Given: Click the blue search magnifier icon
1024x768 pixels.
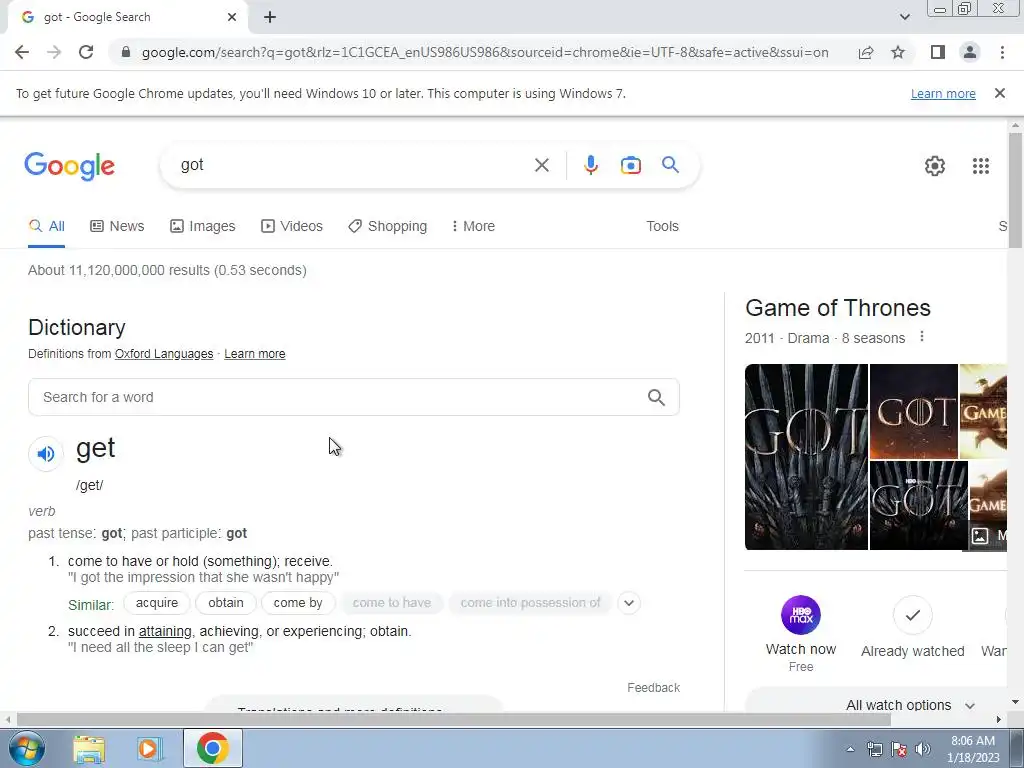Looking at the screenshot, I should click(670, 165).
